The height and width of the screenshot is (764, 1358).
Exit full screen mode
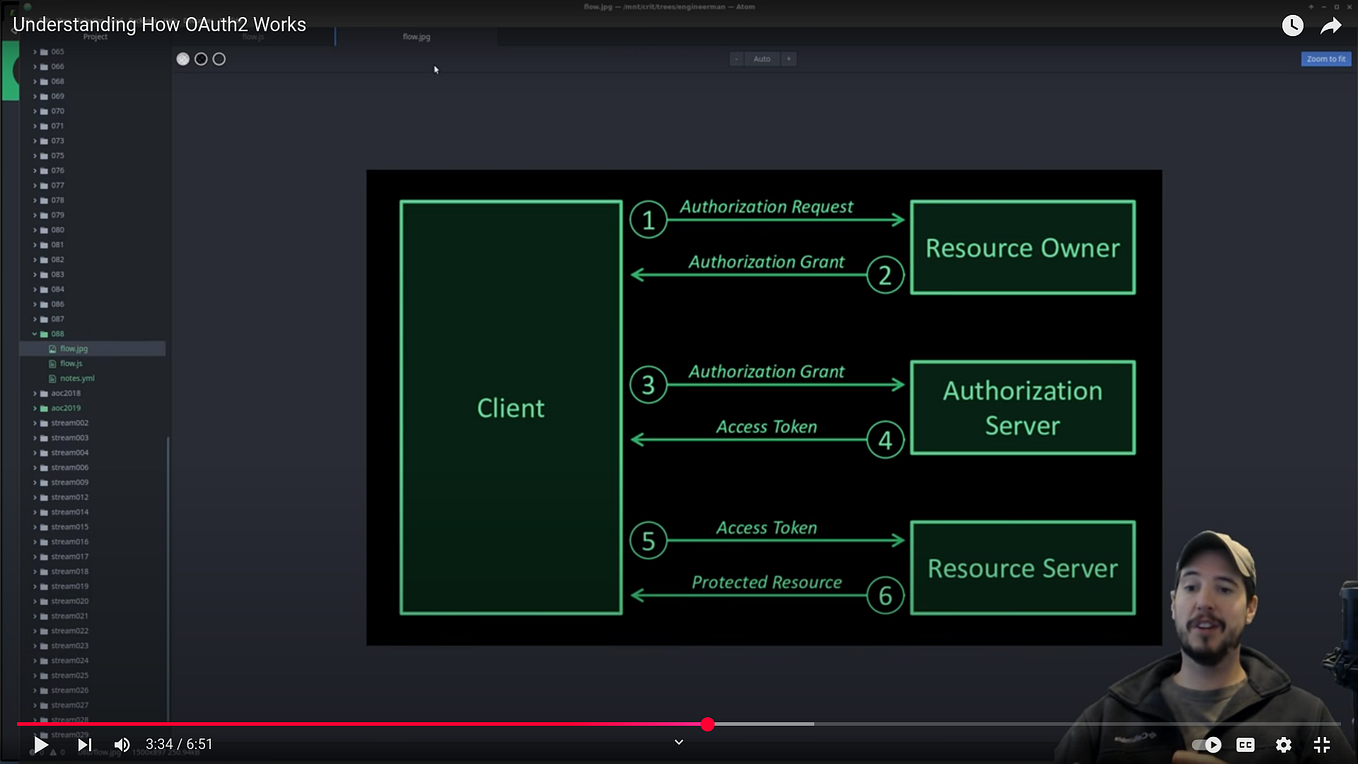tap(1322, 744)
